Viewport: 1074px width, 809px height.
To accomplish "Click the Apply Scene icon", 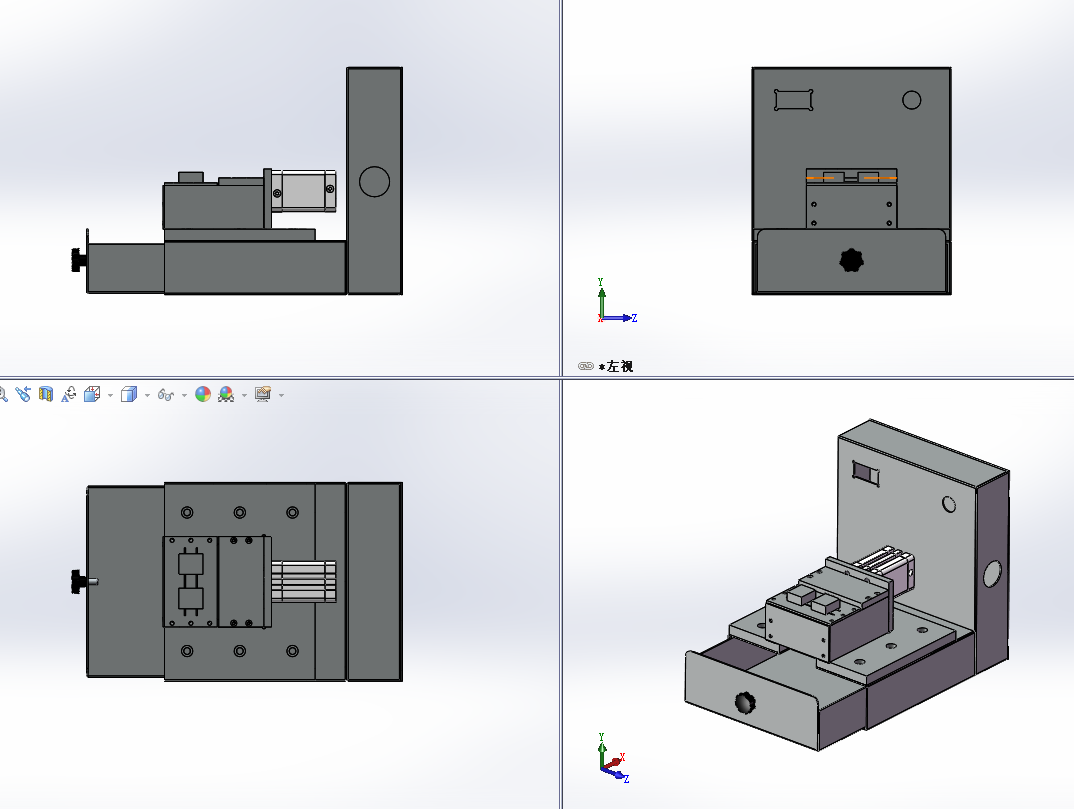I will 226,395.
